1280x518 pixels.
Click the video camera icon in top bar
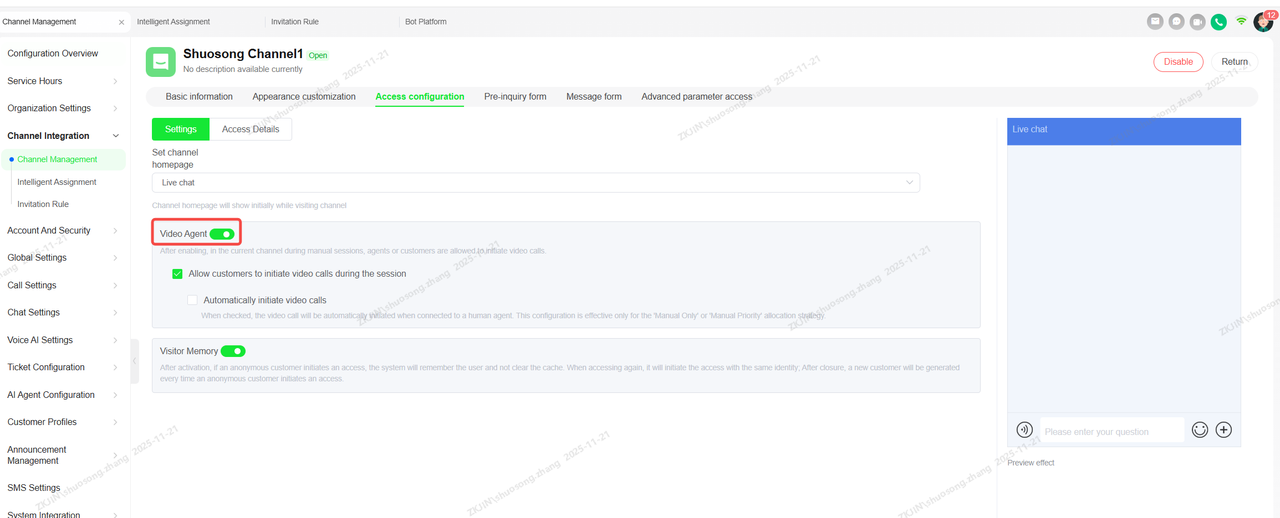pyautogui.click(x=1197, y=21)
